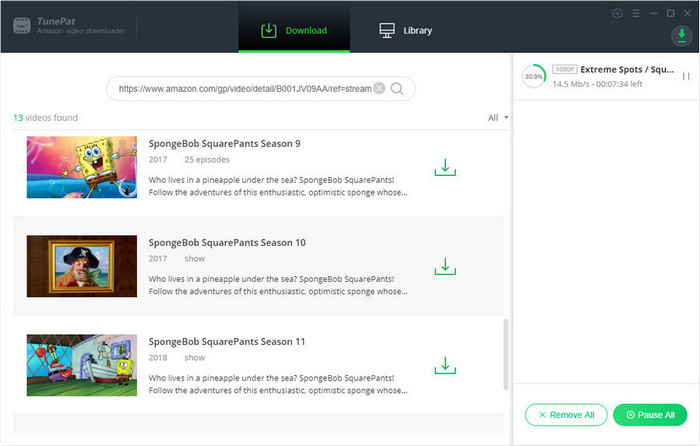This screenshot has height=446, width=700.
Task: Expand the All filter dropdown
Action: (498, 118)
